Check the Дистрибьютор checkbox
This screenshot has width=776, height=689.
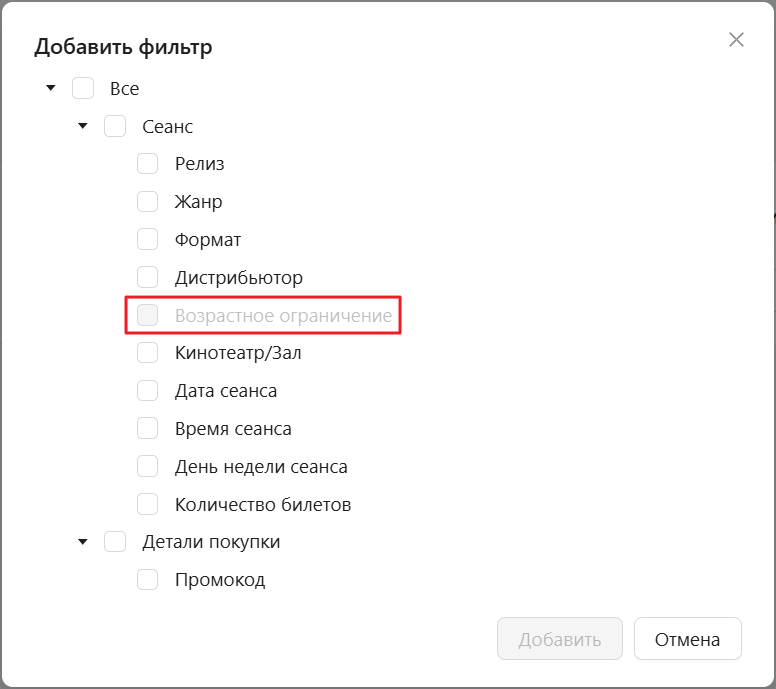(x=147, y=277)
